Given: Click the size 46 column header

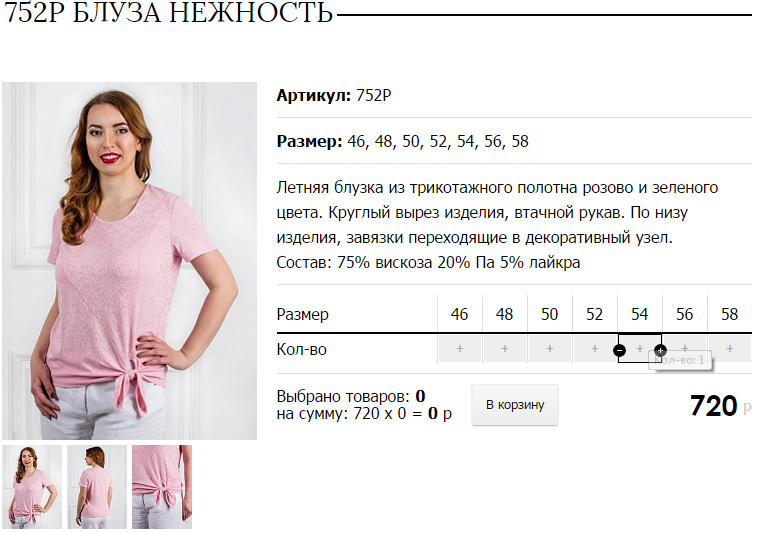Looking at the screenshot, I should [460, 314].
